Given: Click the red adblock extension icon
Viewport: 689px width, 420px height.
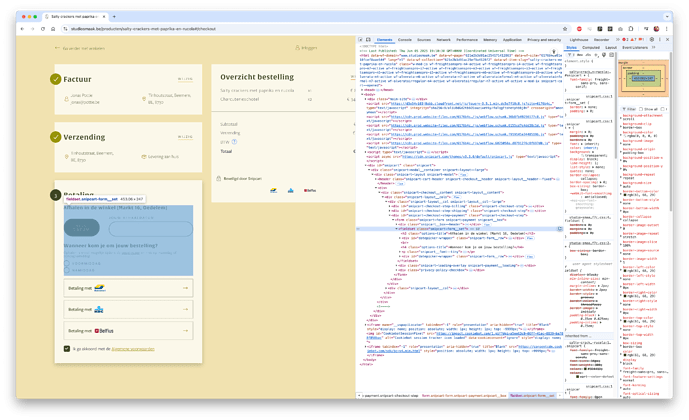Looking at the screenshot, I should click(579, 29).
